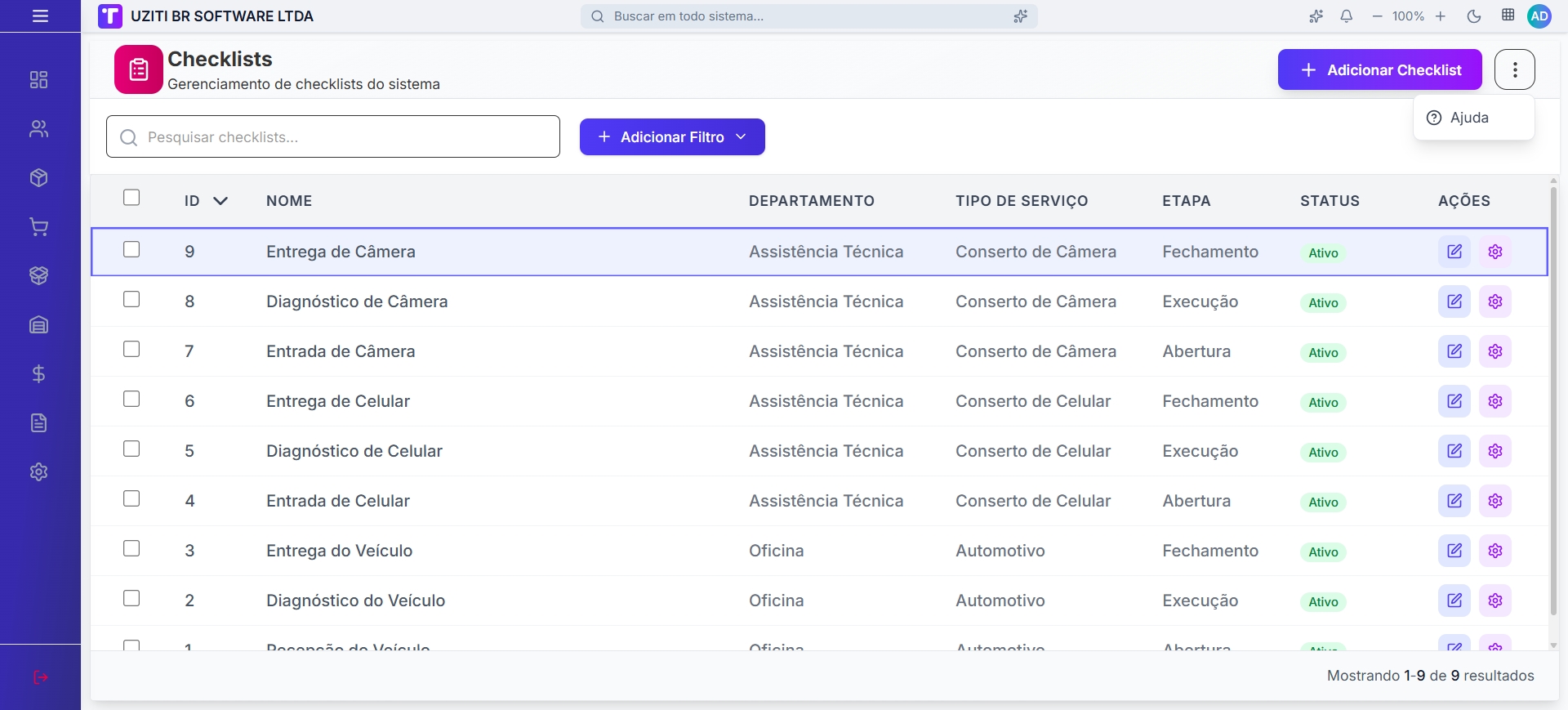Viewport: 1568px width, 710px height.
Task: Open the hamburger sidebar menu
Action: pyautogui.click(x=40, y=16)
